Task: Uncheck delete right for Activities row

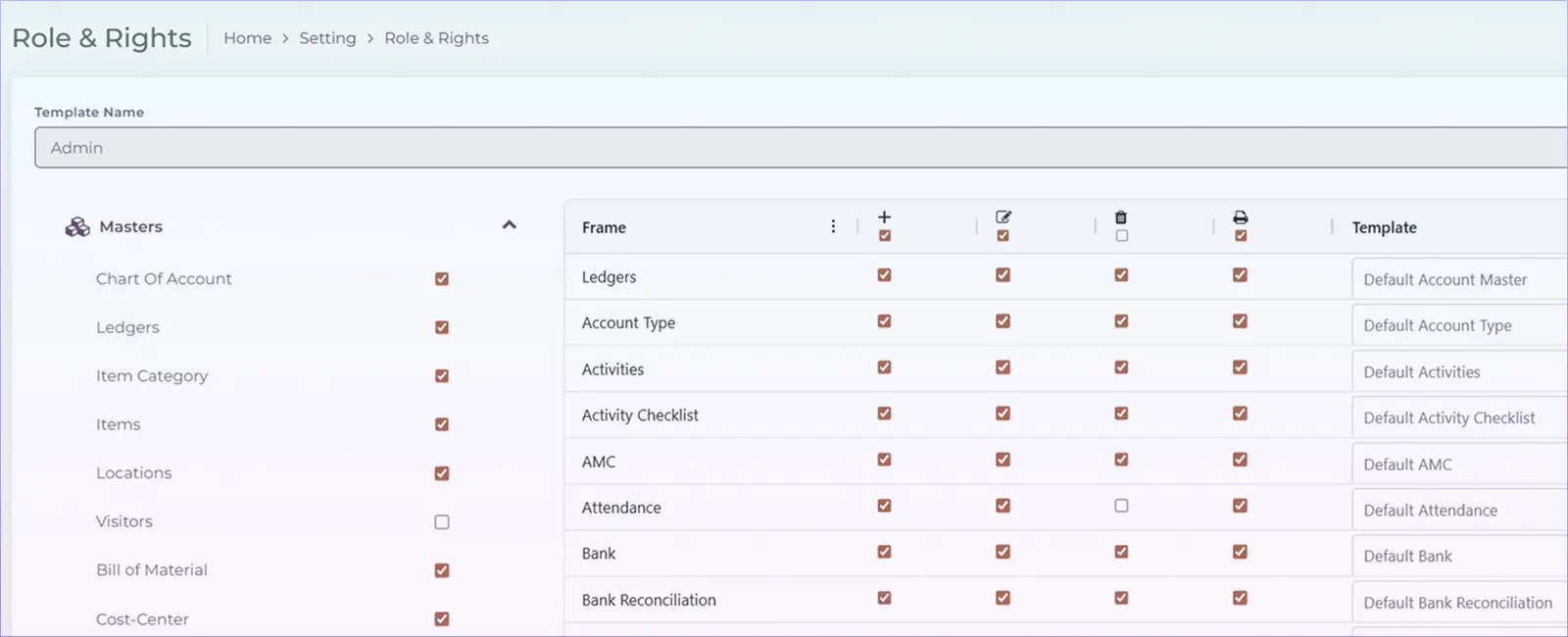Action: pos(1121,367)
